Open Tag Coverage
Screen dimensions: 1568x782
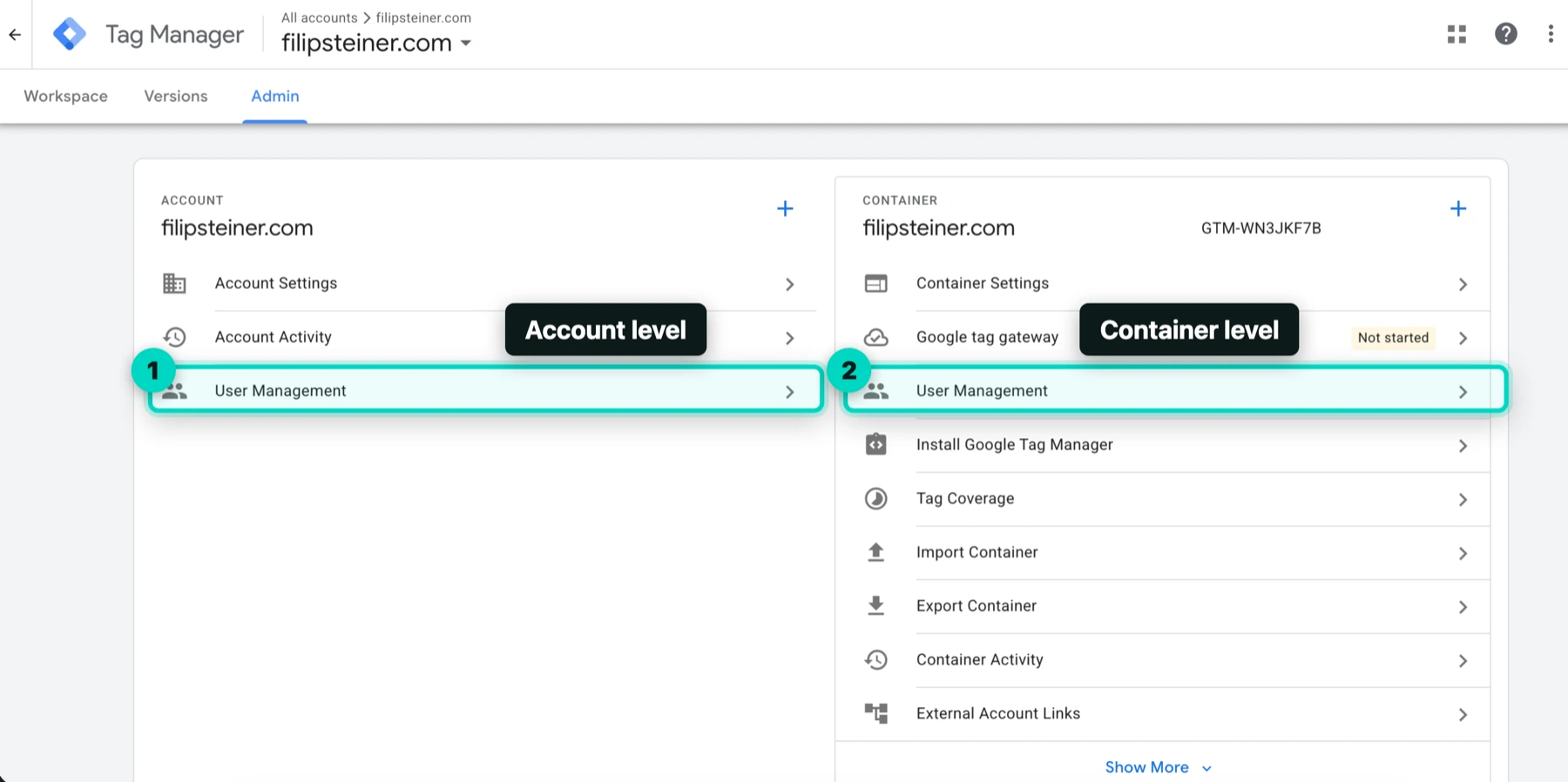pyautogui.click(x=965, y=498)
